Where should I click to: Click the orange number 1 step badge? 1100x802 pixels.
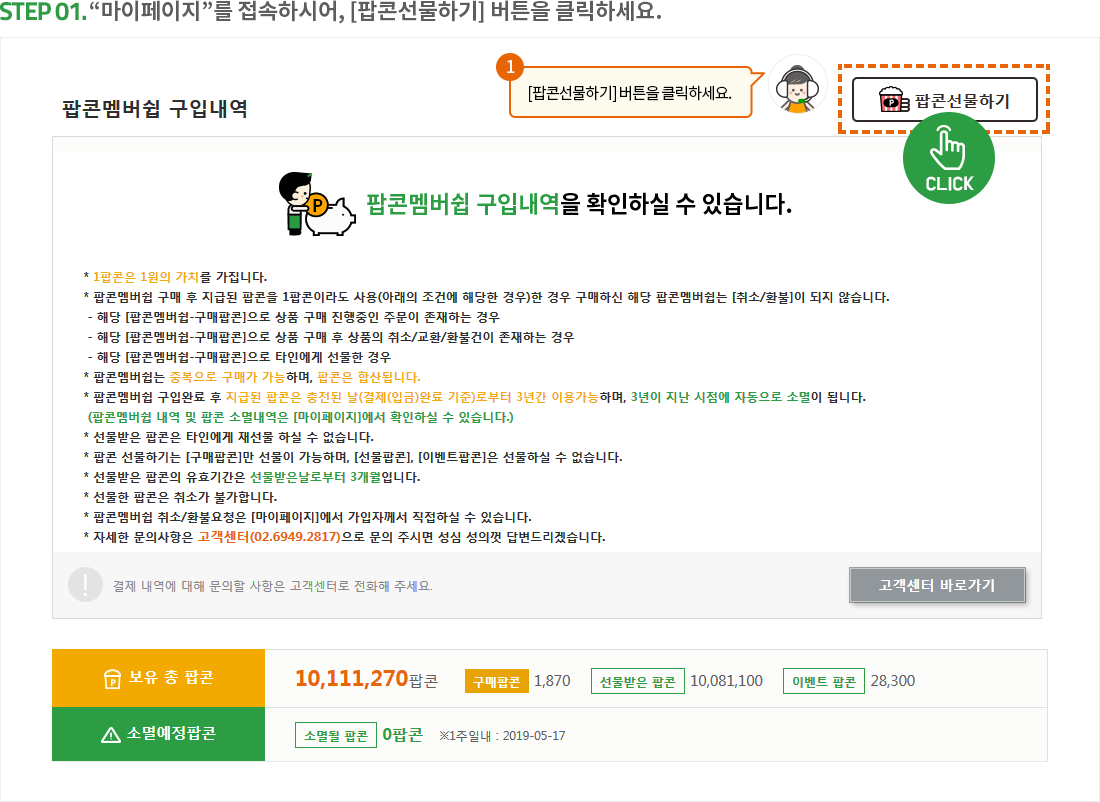tap(510, 67)
